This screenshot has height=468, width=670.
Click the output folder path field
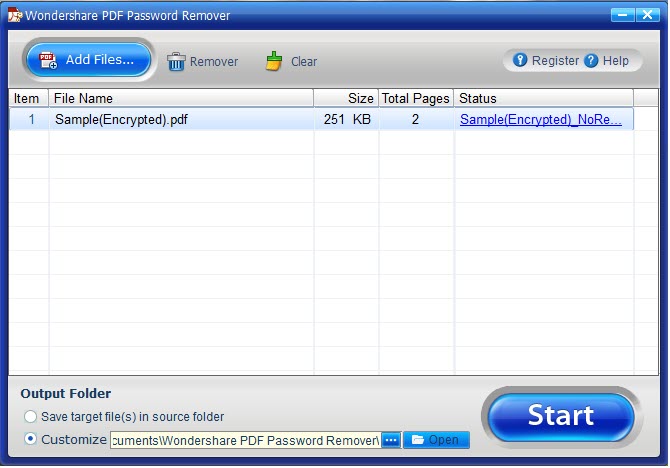tap(245, 440)
